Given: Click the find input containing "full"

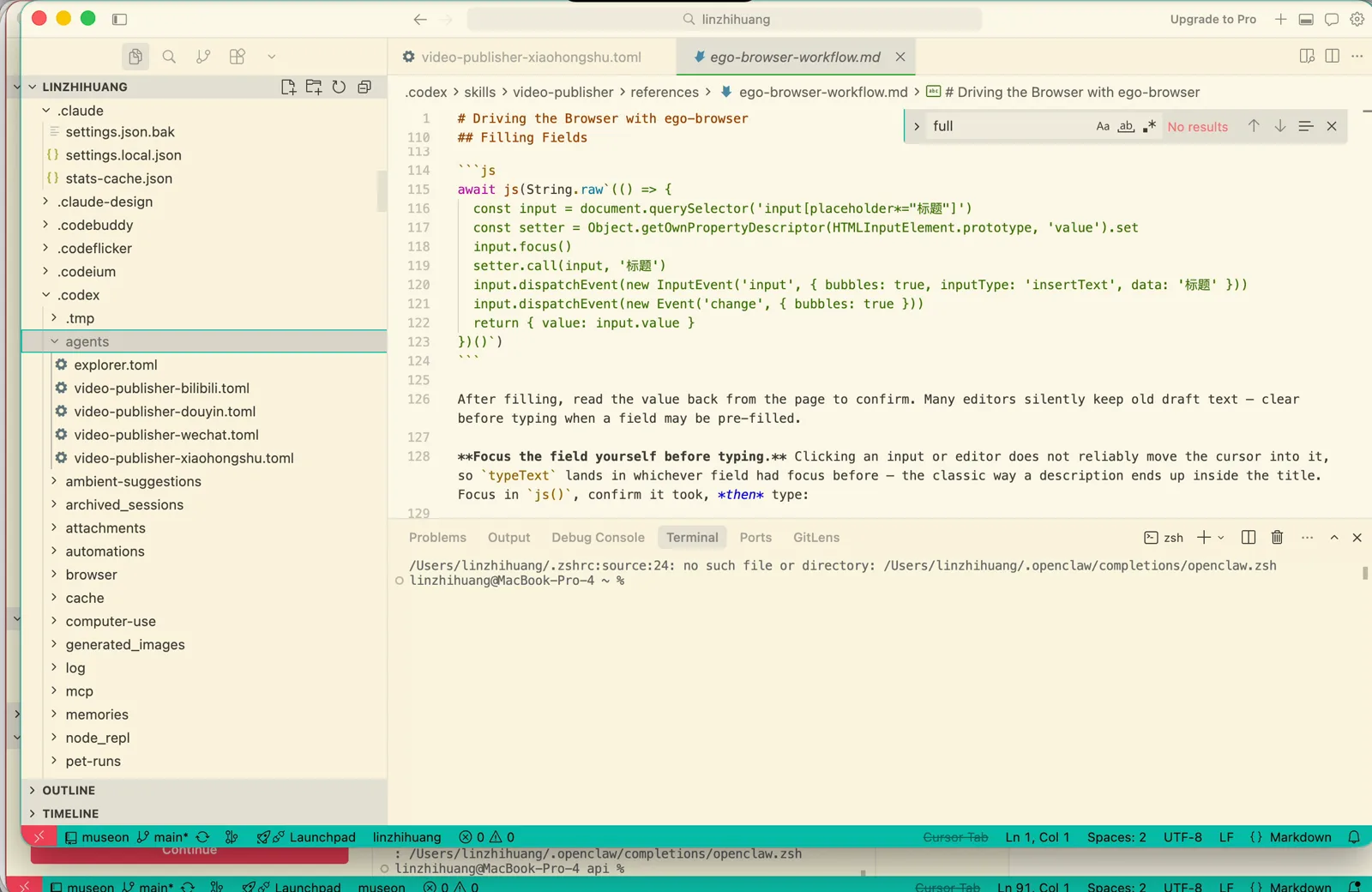Looking at the screenshot, I should pos(1009,126).
